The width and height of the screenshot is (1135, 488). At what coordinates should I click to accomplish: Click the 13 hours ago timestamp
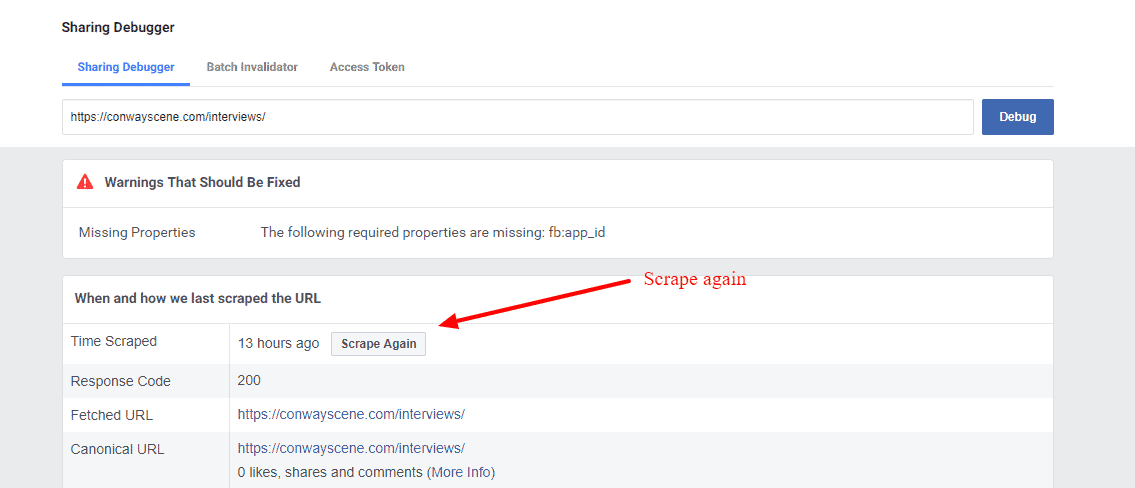point(278,344)
